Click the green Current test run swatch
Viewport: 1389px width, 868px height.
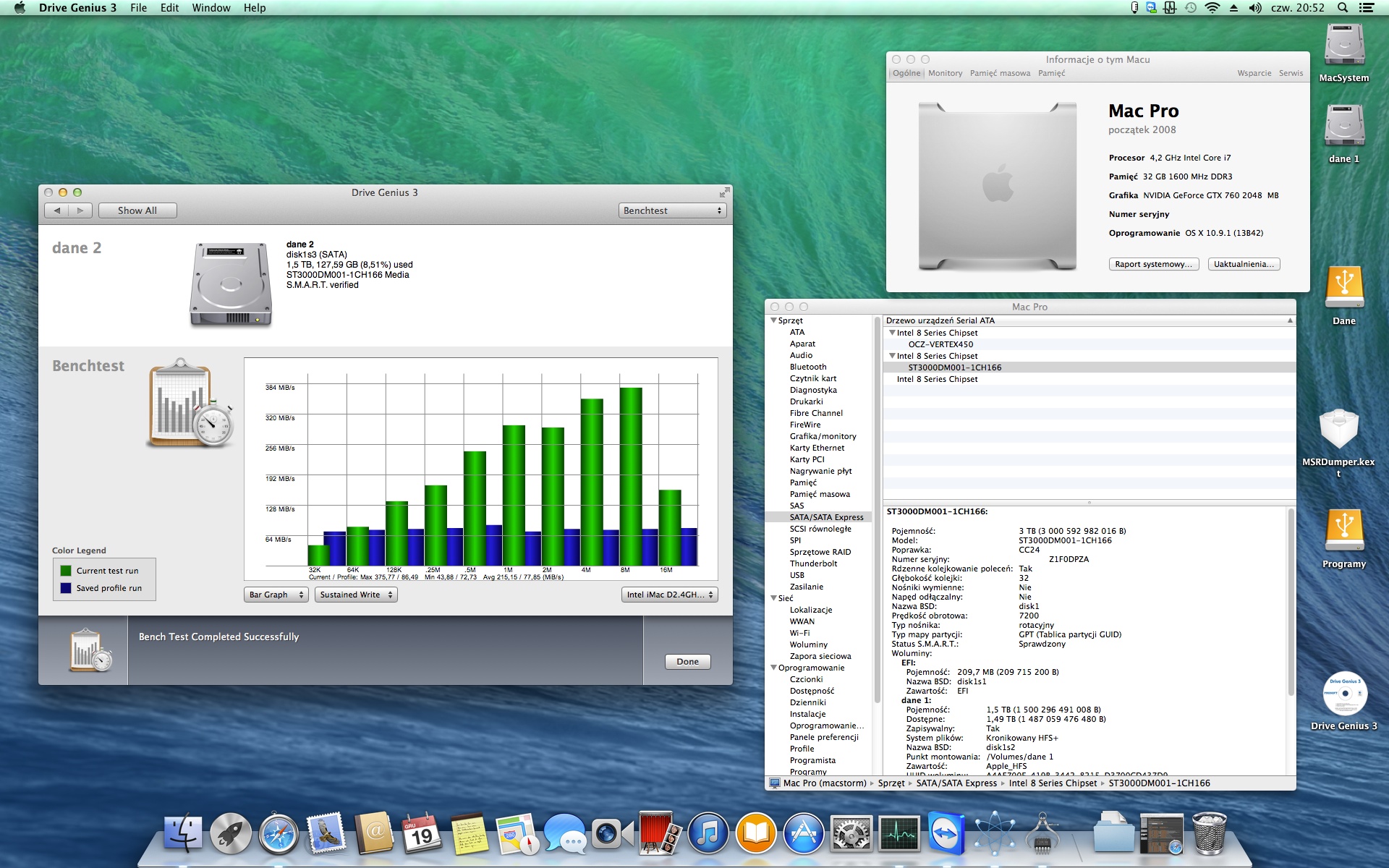pos(66,571)
